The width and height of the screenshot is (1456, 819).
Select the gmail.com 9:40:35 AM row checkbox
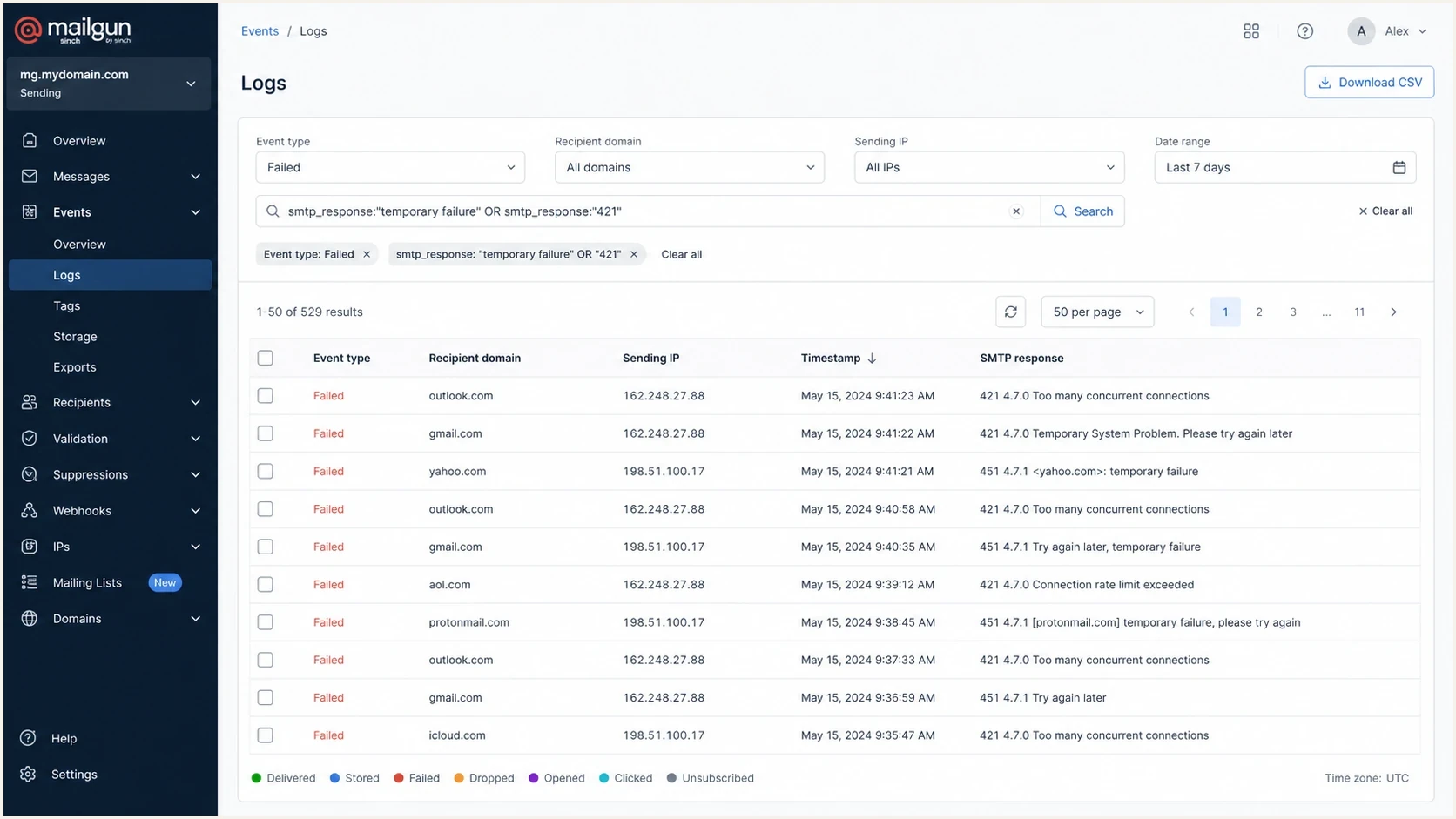point(266,547)
